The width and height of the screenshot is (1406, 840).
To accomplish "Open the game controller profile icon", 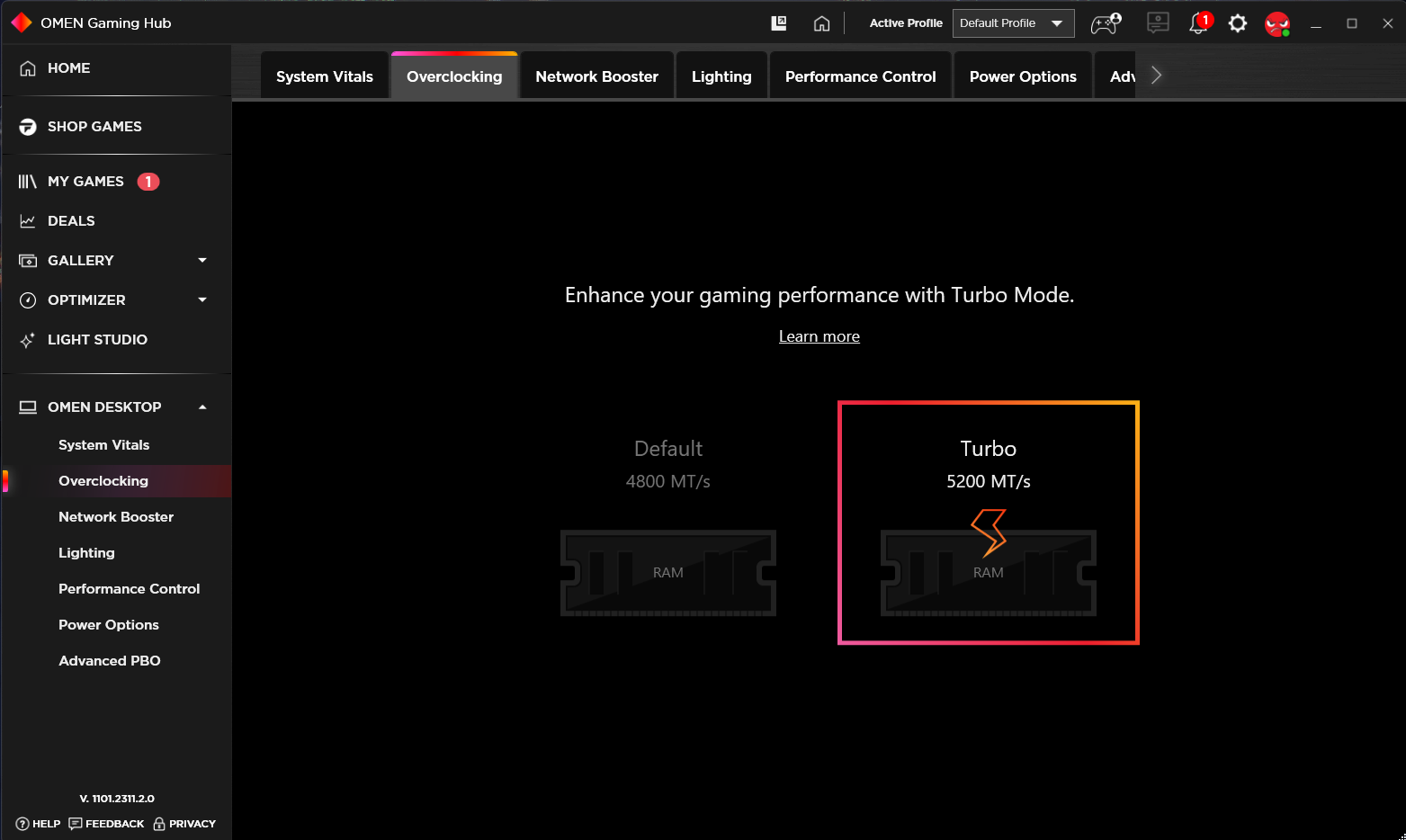I will tap(1106, 23).
